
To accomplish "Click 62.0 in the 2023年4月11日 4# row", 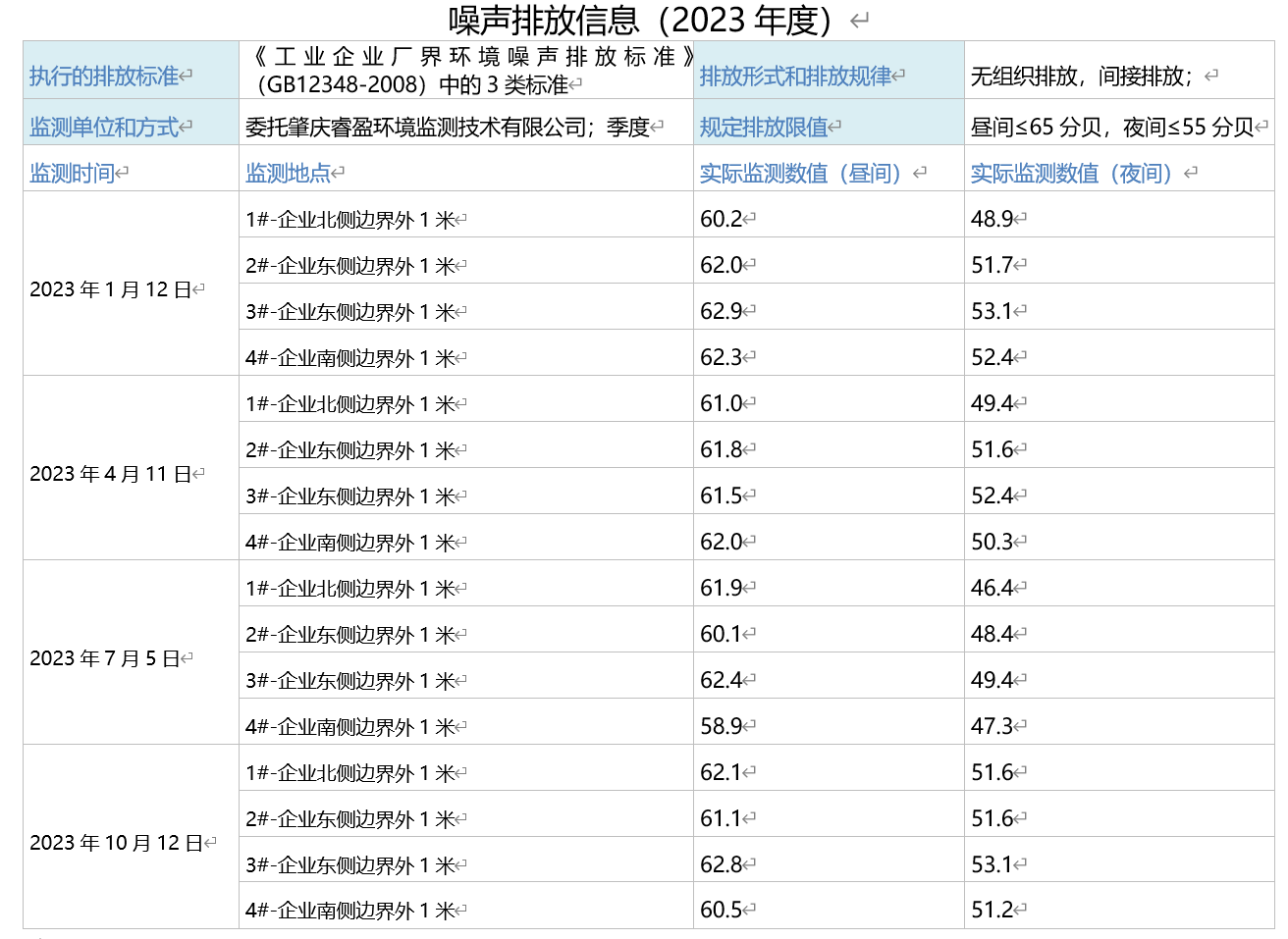I will pyautogui.click(x=721, y=542).
